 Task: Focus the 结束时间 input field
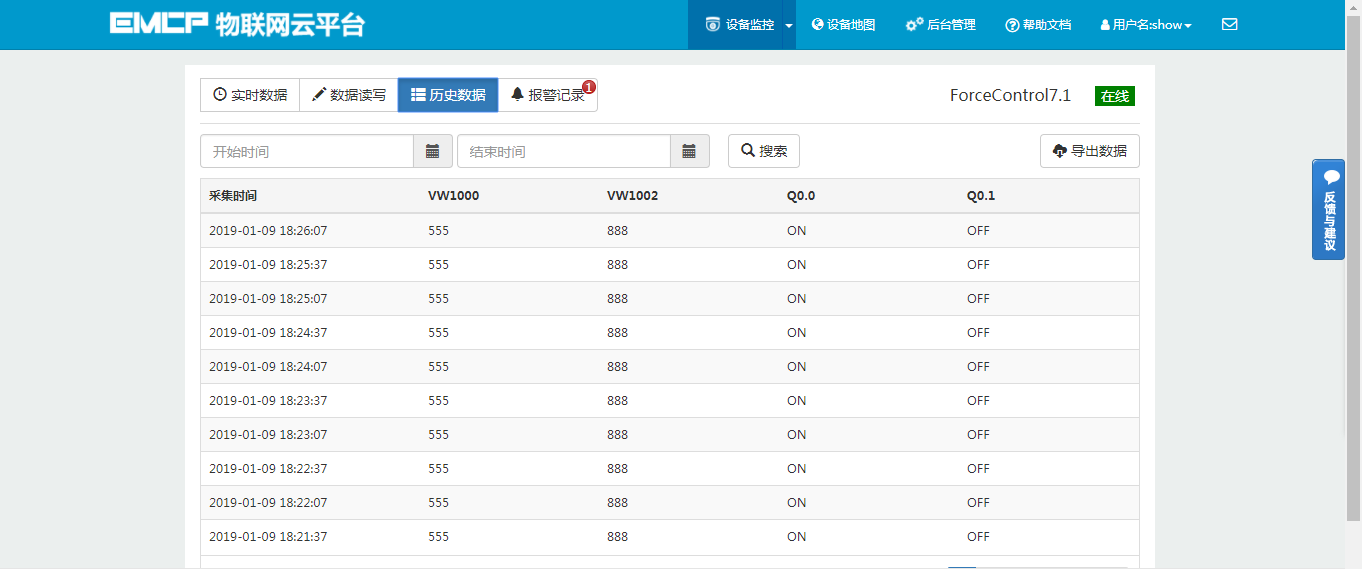point(563,151)
